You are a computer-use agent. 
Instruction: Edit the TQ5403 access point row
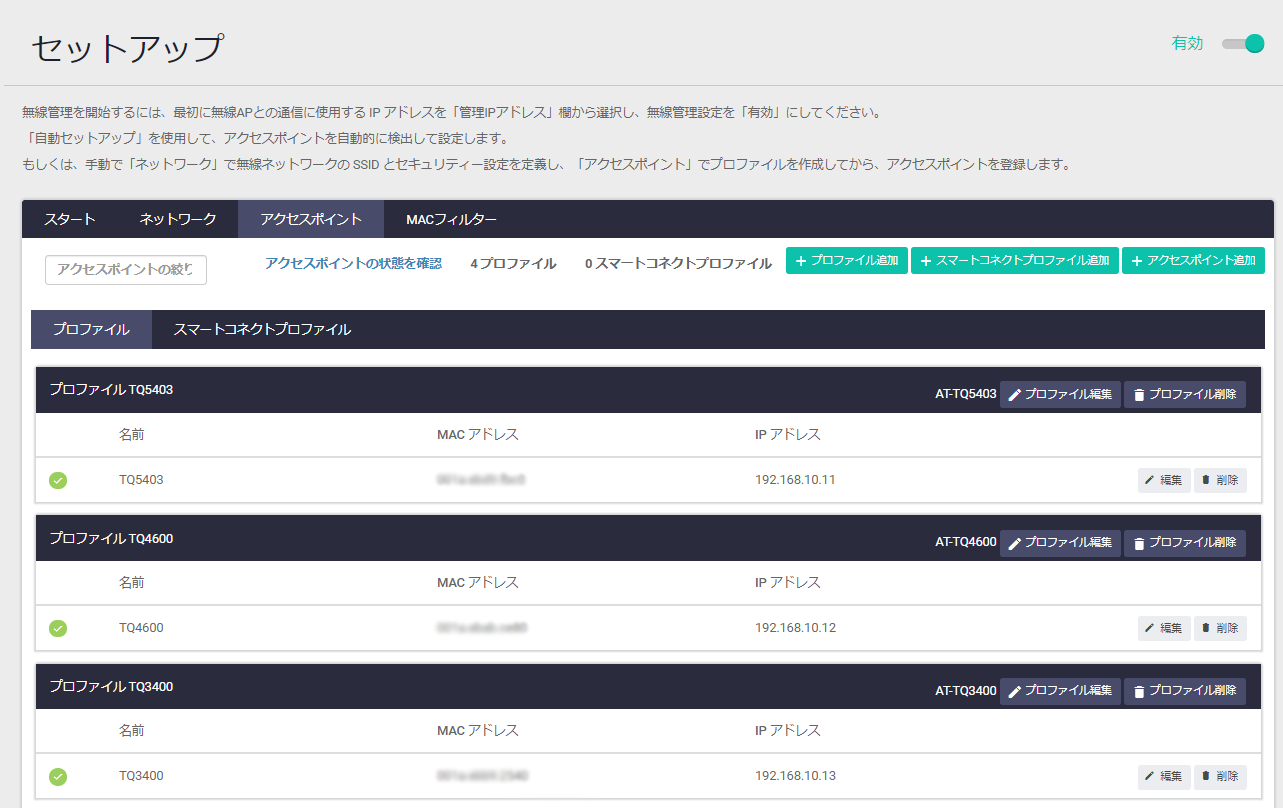pyautogui.click(x=1163, y=480)
